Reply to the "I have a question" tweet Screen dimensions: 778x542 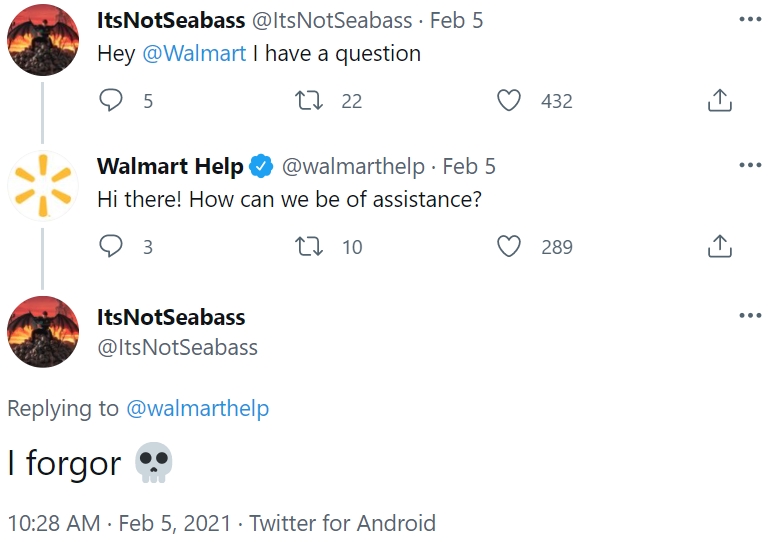pyautogui.click(x=111, y=100)
